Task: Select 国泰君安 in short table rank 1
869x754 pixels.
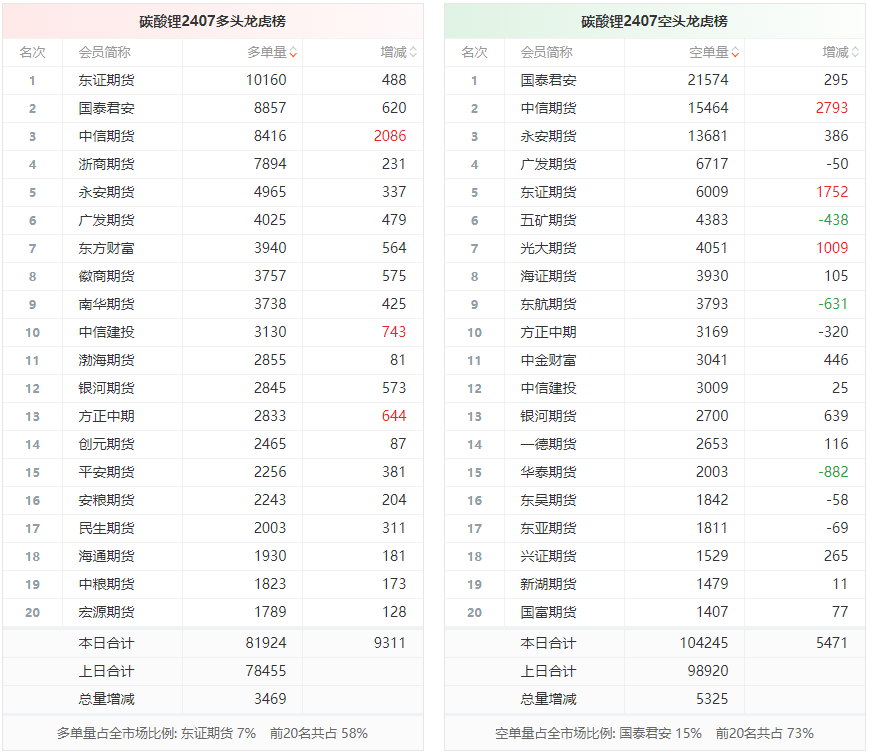Action: click(x=548, y=80)
